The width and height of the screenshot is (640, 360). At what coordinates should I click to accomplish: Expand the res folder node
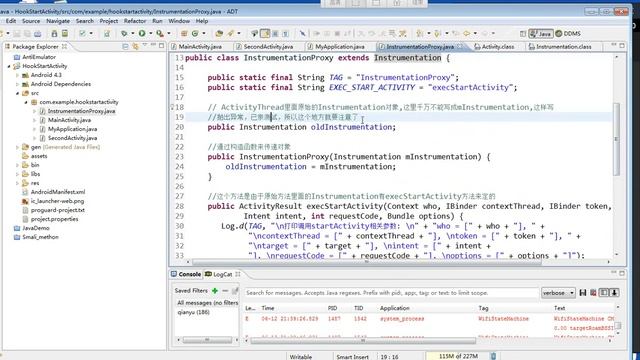[18, 183]
